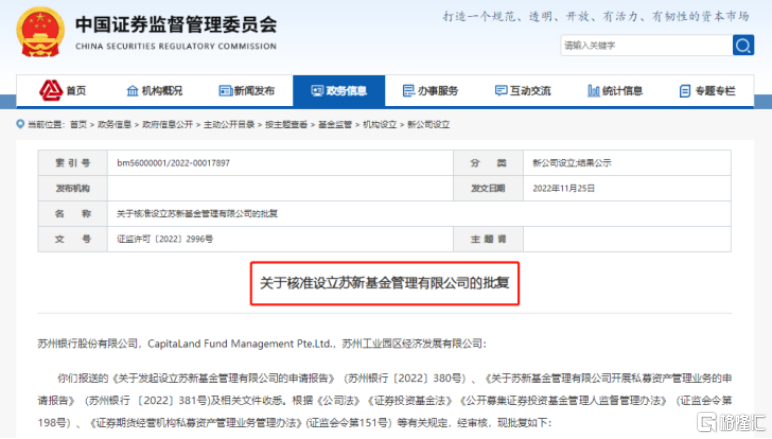
Task: Select the 政务信息 navigation tab
Action: coord(339,91)
